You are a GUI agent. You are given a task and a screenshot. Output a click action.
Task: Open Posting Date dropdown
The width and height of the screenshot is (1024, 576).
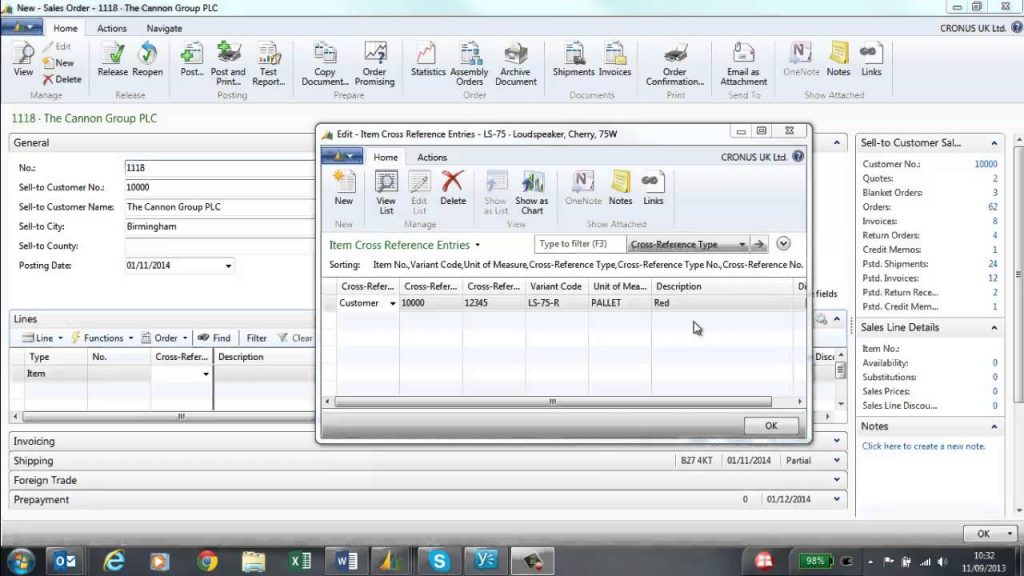coord(228,266)
